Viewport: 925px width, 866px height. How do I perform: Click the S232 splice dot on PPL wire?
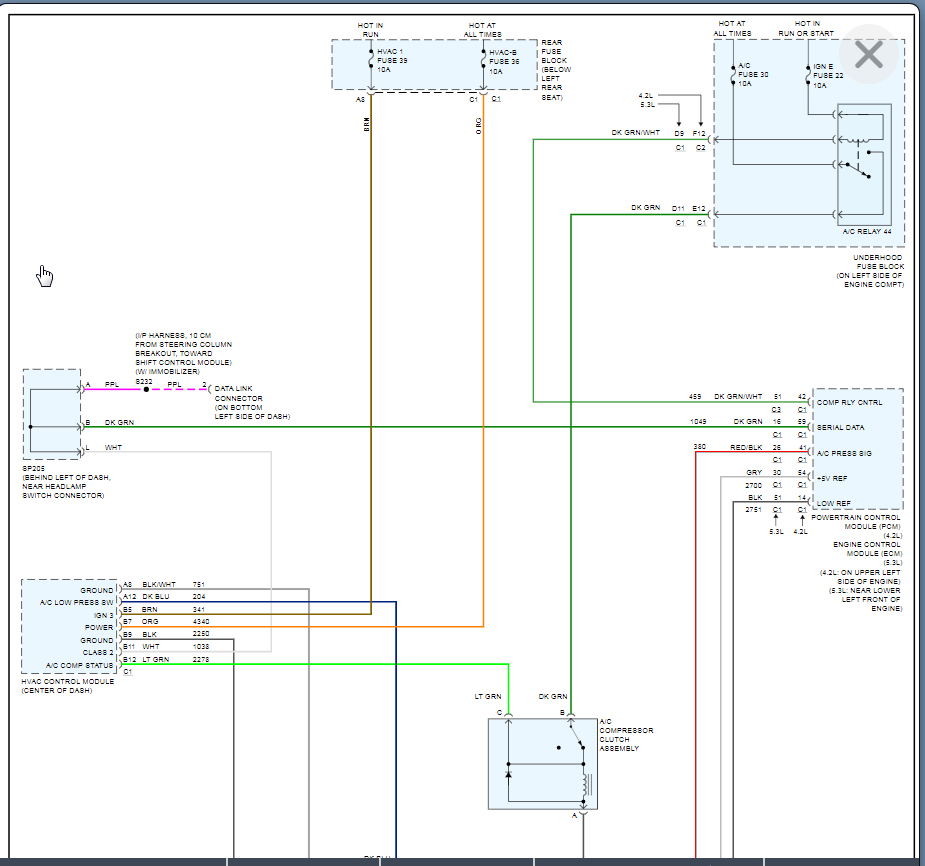[145, 389]
